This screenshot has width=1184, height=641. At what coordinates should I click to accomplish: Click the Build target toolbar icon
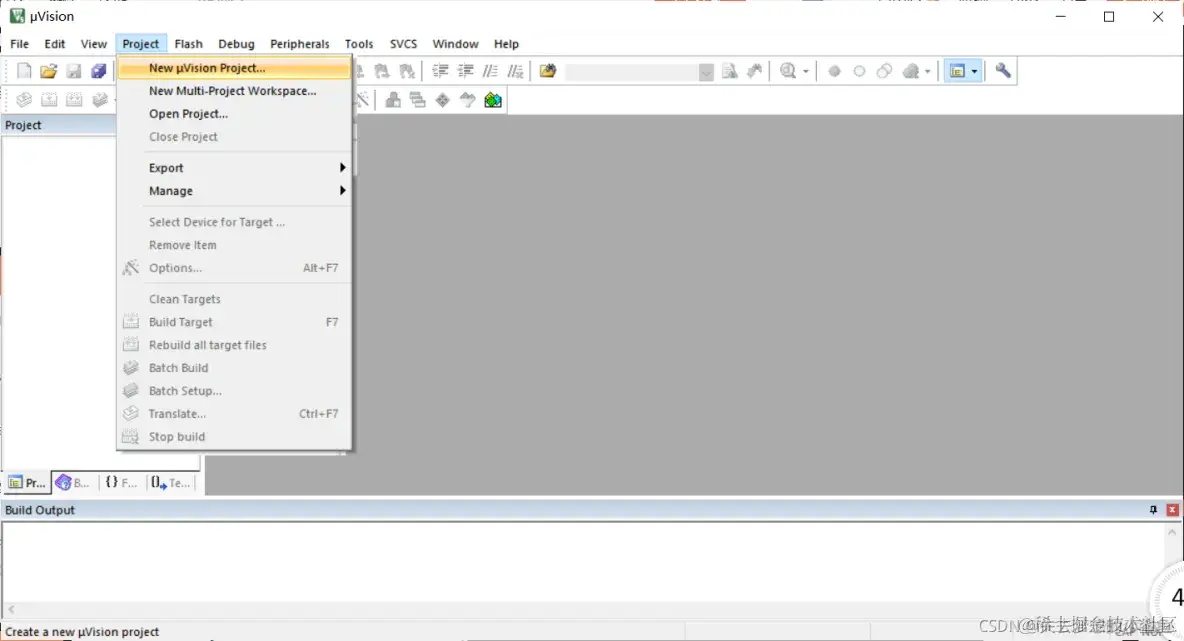click(x=49, y=100)
